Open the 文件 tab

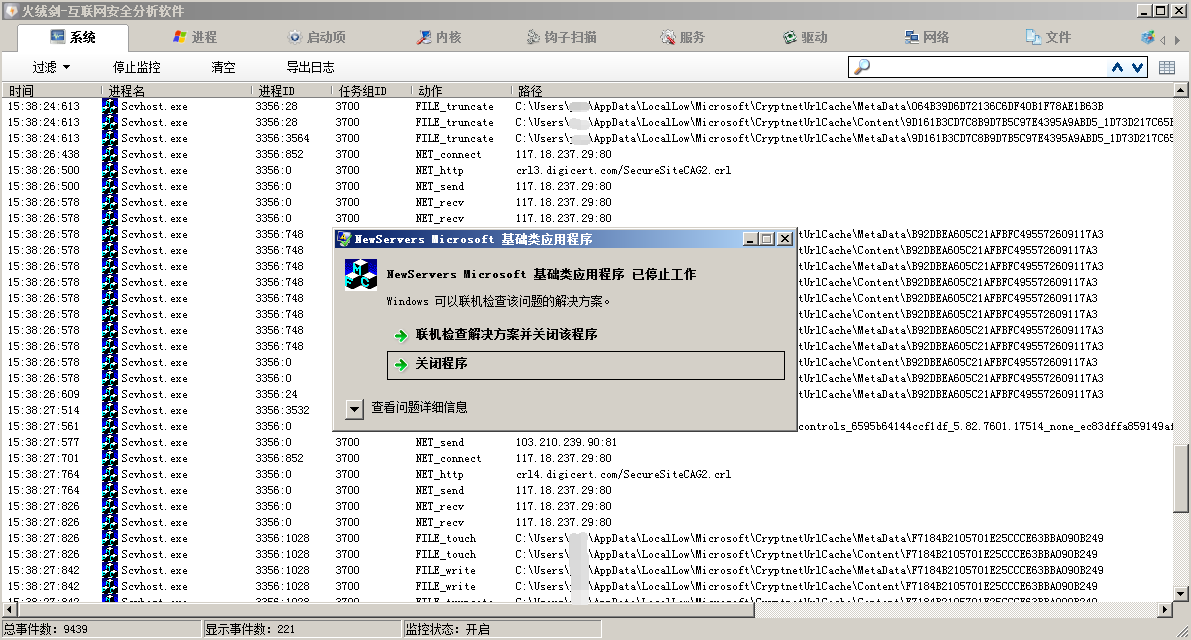tap(1048, 37)
